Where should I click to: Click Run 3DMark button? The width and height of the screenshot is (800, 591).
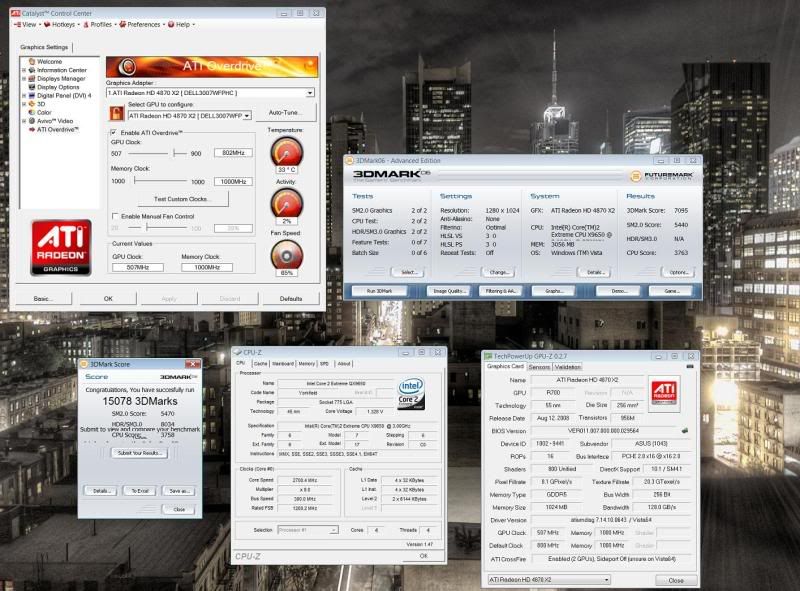click(379, 291)
